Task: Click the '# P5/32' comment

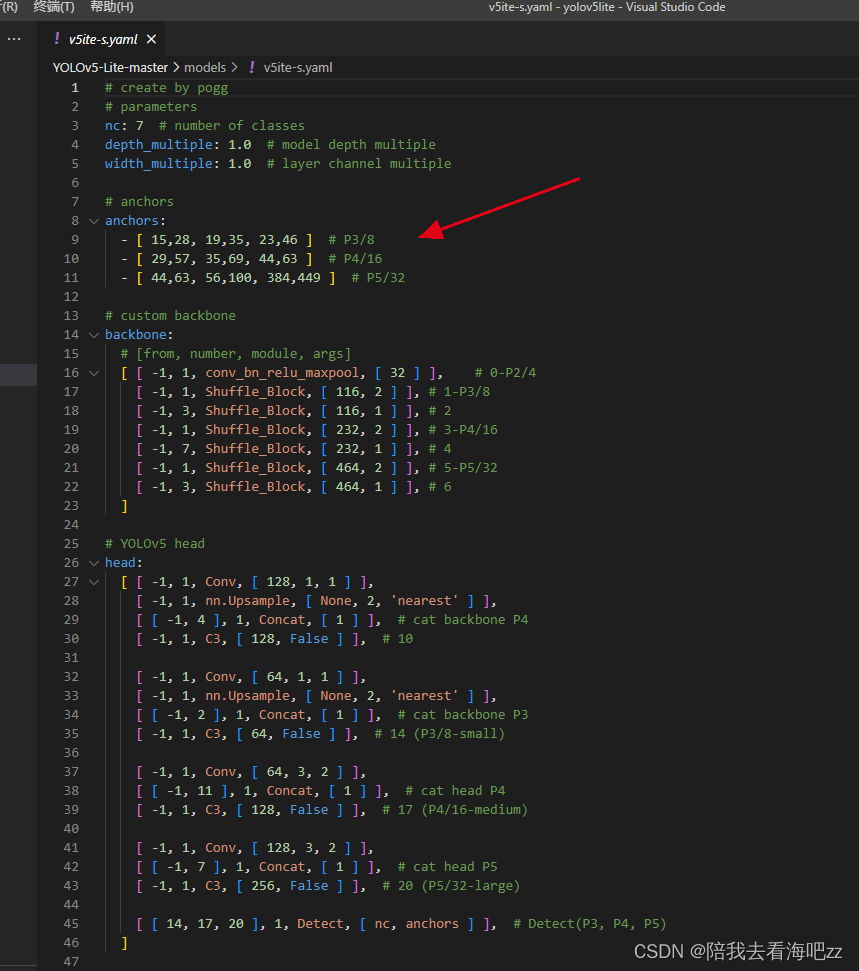Action: coord(378,277)
